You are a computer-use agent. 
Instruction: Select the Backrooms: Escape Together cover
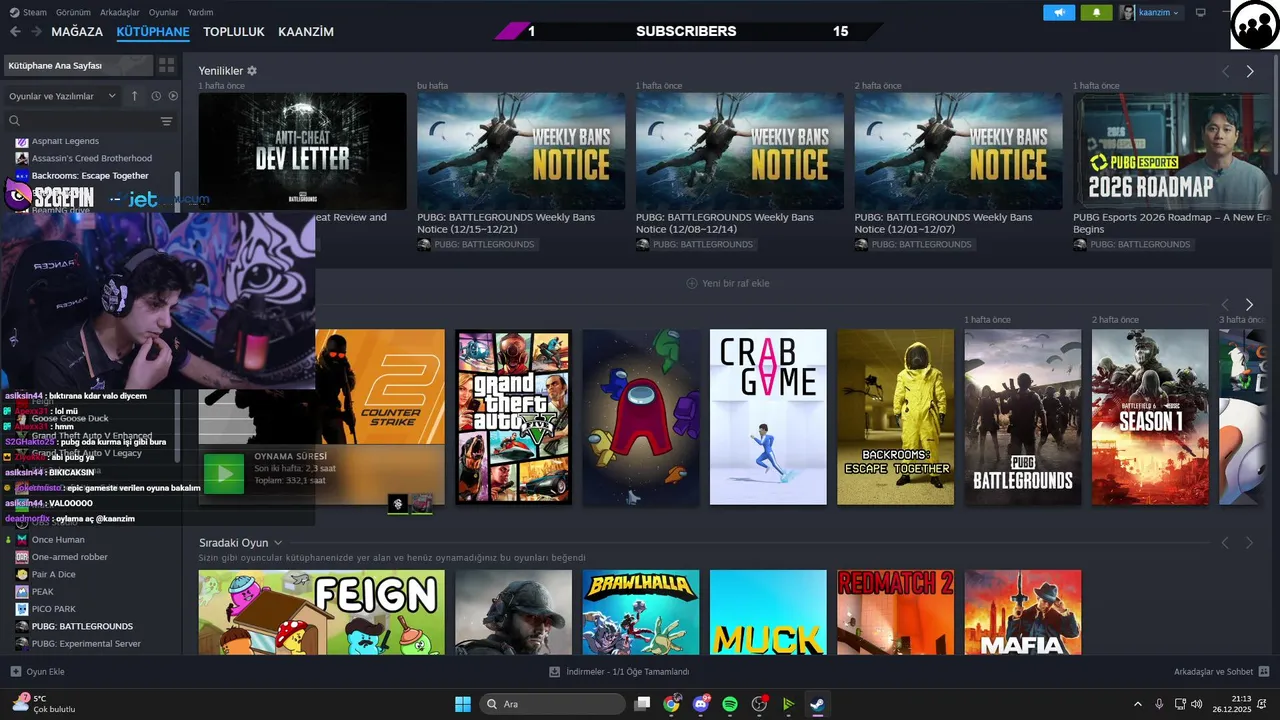895,417
